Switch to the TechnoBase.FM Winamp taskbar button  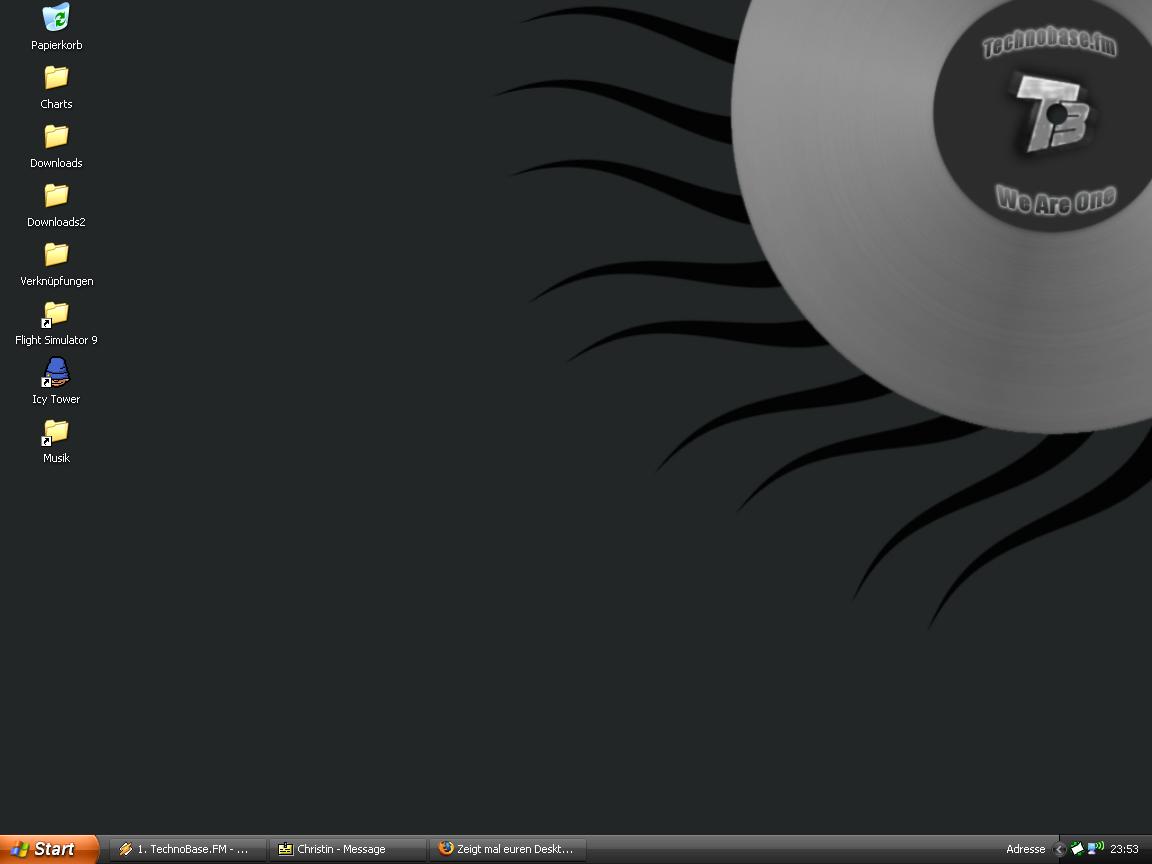187,849
